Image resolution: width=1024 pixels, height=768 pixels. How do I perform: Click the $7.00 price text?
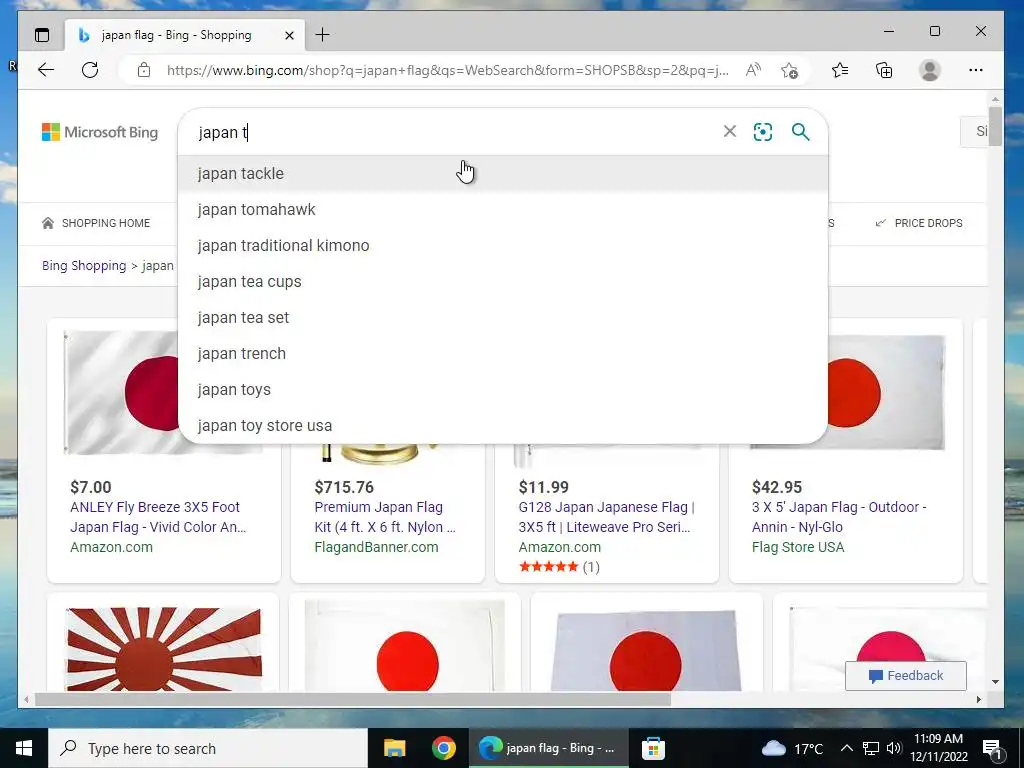coord(91,487)
